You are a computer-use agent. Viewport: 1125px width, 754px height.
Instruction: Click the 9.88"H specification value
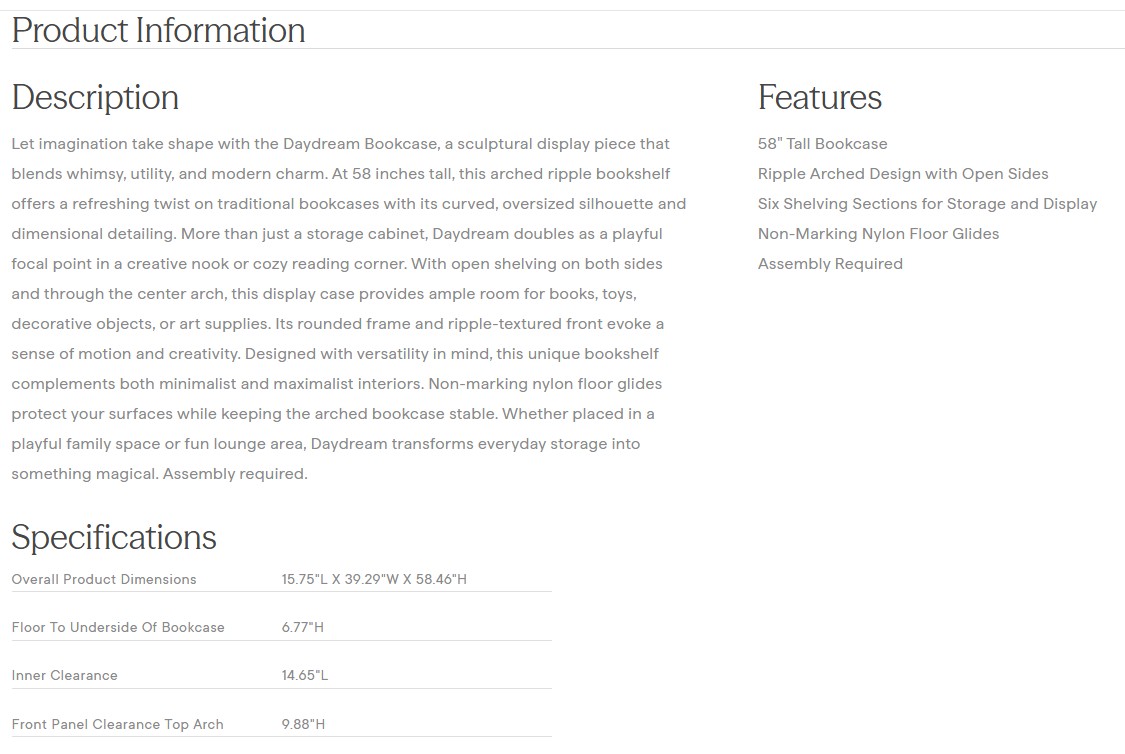303,724
